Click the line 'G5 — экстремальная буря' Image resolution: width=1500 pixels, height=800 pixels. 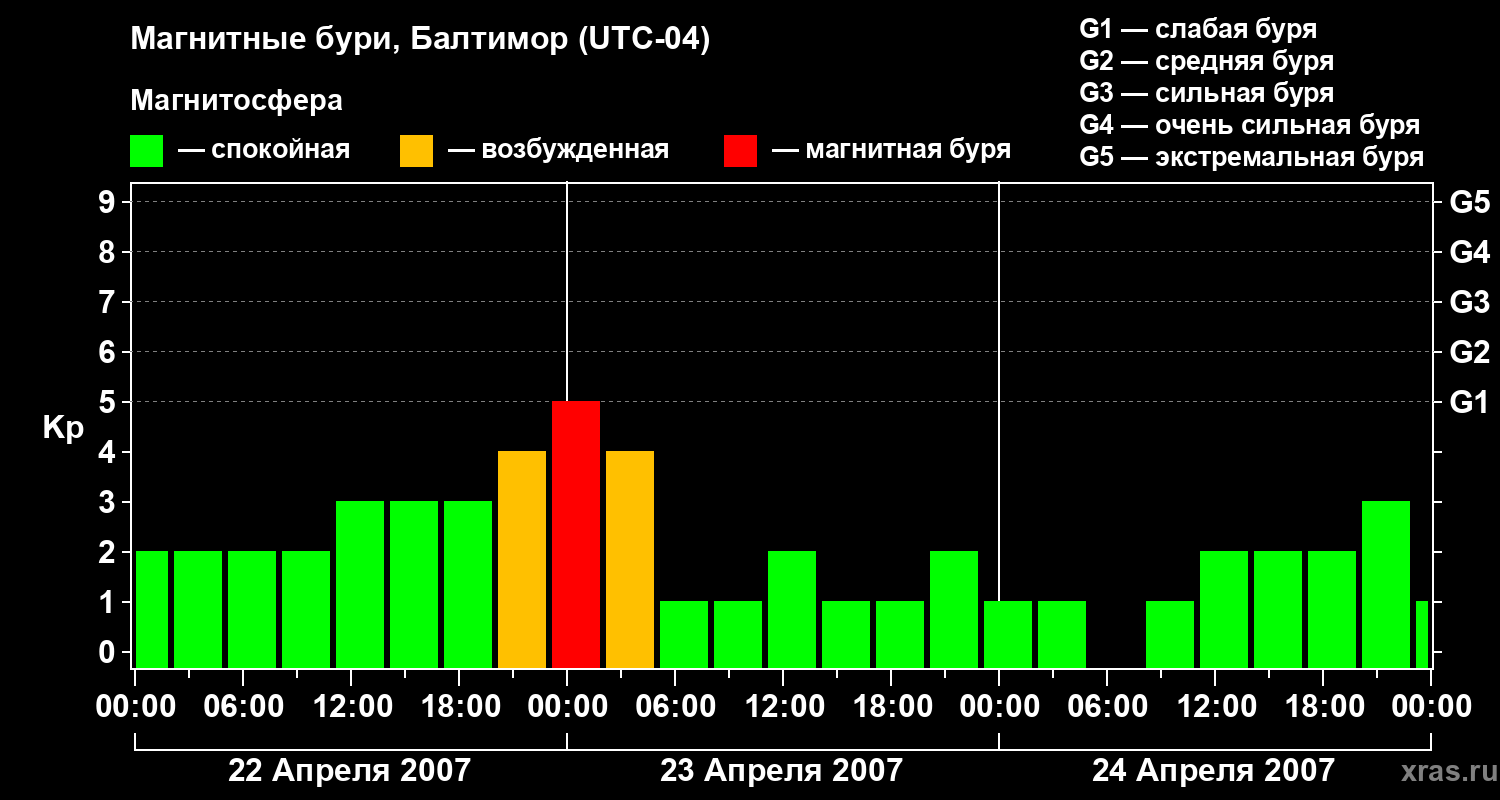[1252, 157]
